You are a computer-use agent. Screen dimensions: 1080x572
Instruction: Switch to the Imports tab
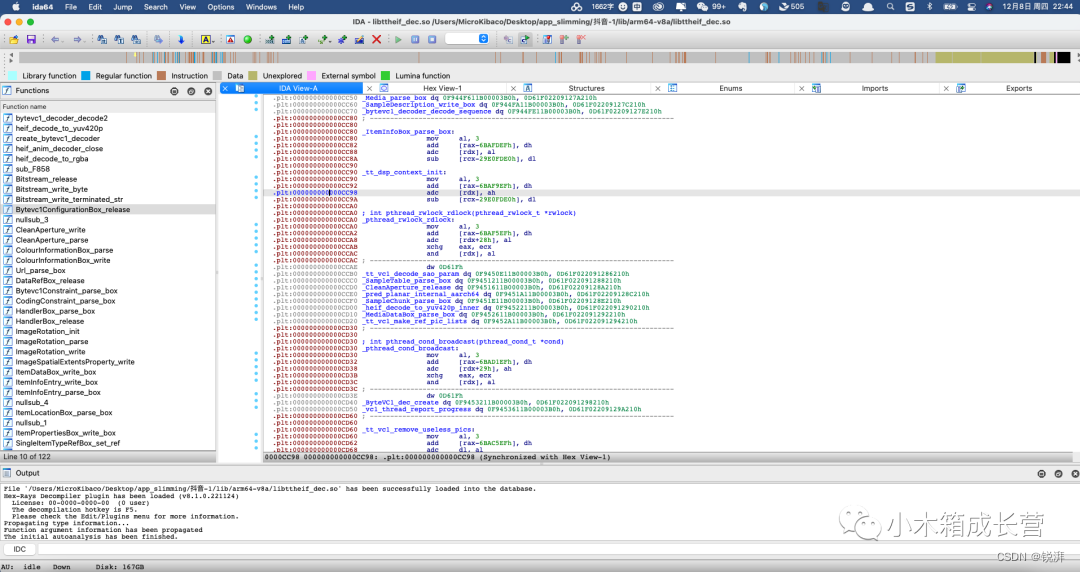tap(875, 88)
